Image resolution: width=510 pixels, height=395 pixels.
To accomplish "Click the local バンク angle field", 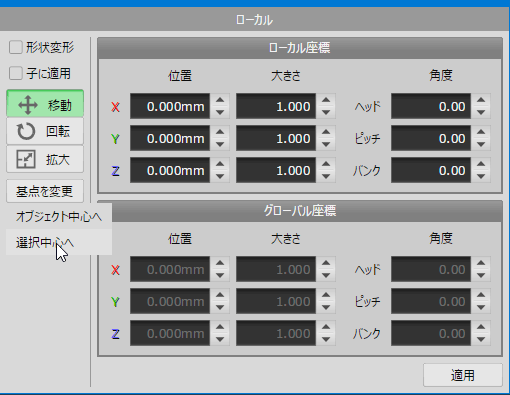I will (431, 170).
